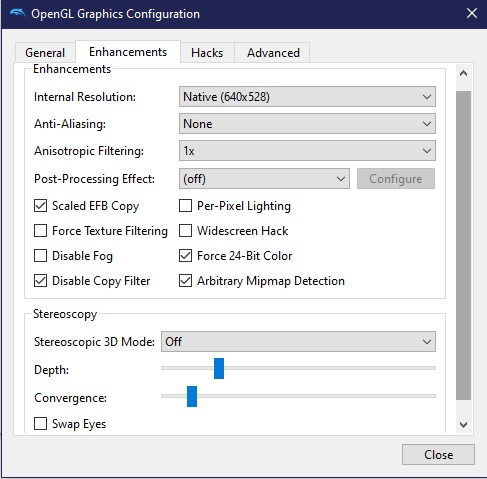Click the Close button at the bottom
The height and width of the screenshot is (479, 487).
pyautogui.click(x=438, y=454)
